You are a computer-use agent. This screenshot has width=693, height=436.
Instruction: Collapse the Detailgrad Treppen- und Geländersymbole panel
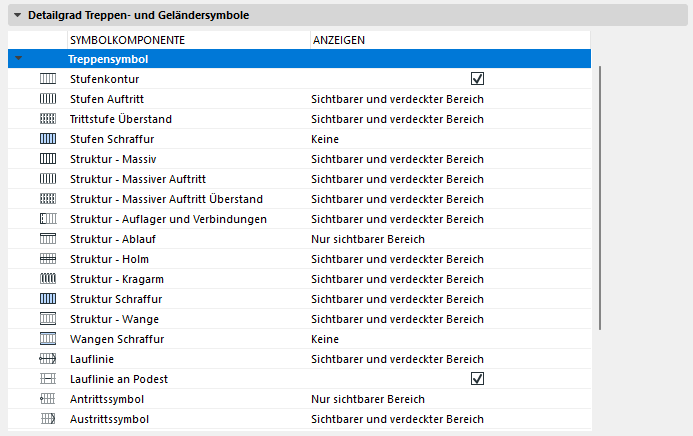(17, 16)
